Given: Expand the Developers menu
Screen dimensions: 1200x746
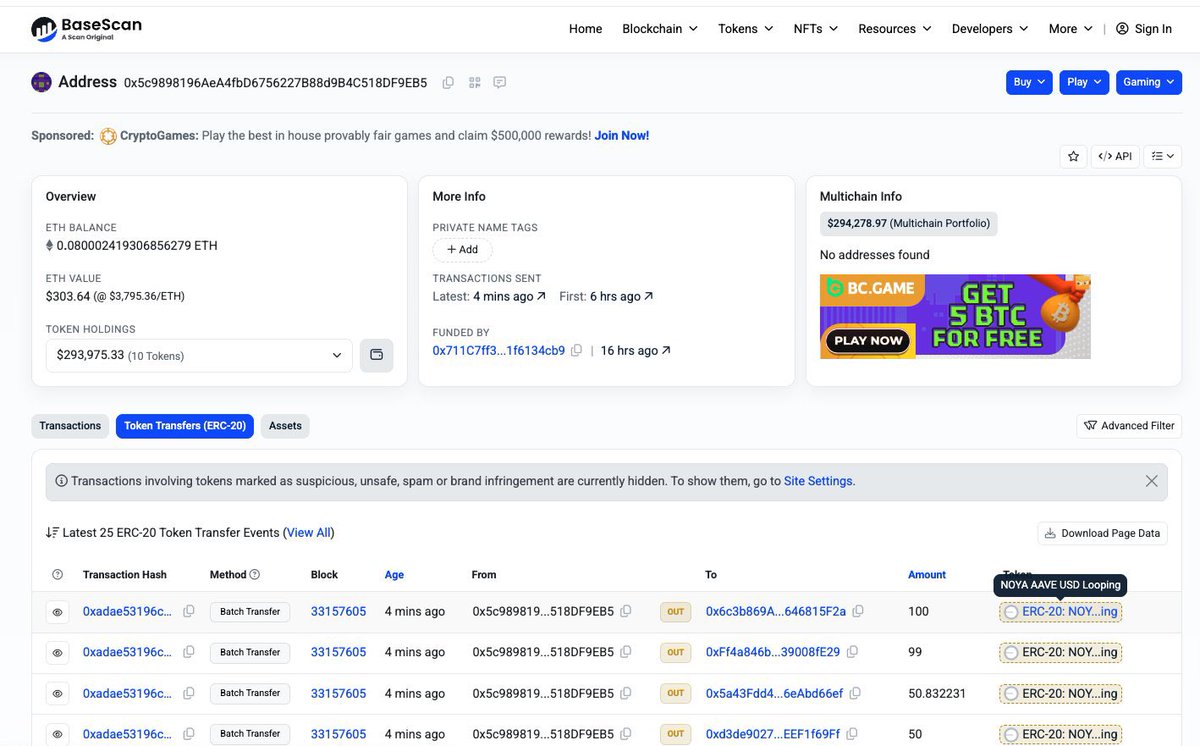Looking at the screenshot, I should coord(990,29).
